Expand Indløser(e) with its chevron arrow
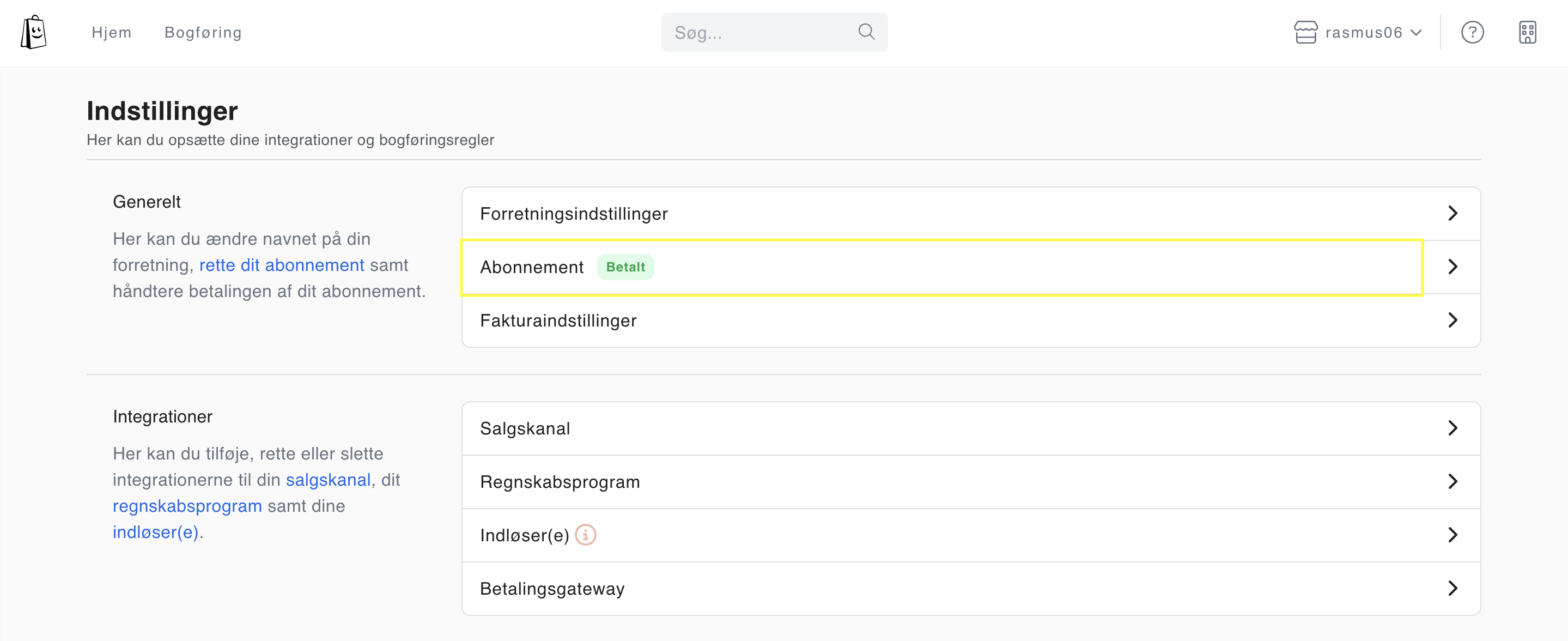1568x641 pixels. (x=1452, y=535)
